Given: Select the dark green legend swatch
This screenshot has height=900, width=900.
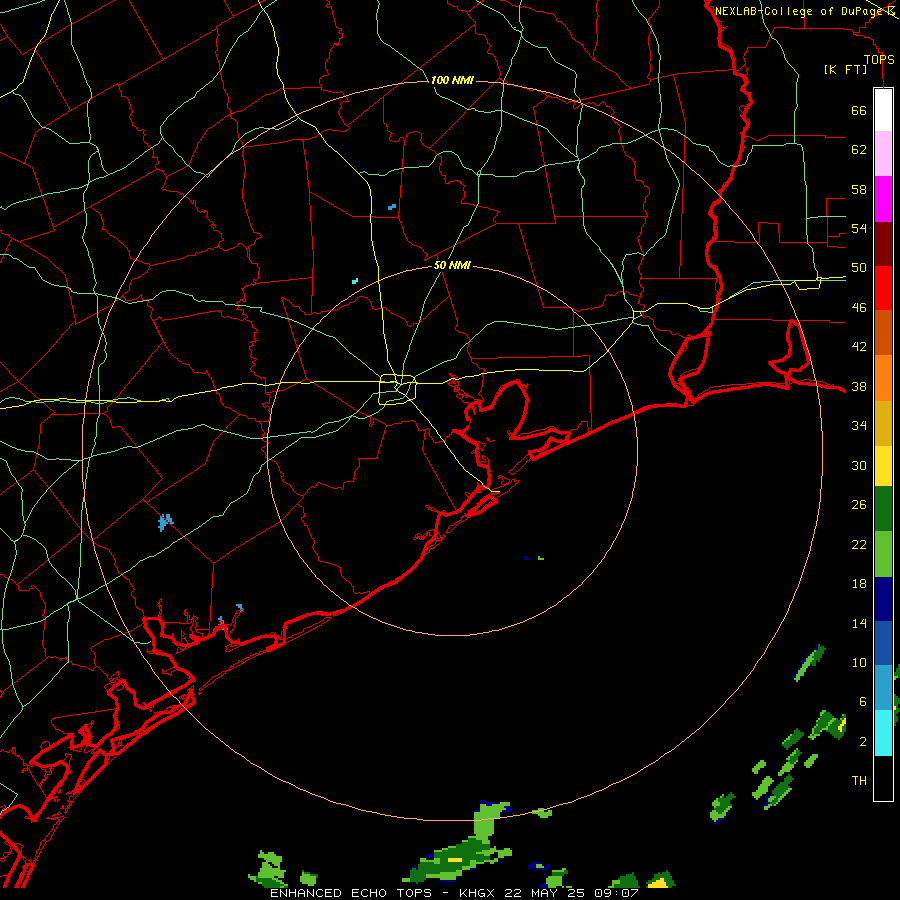Looking at the screenshot, I should point(883,509).
